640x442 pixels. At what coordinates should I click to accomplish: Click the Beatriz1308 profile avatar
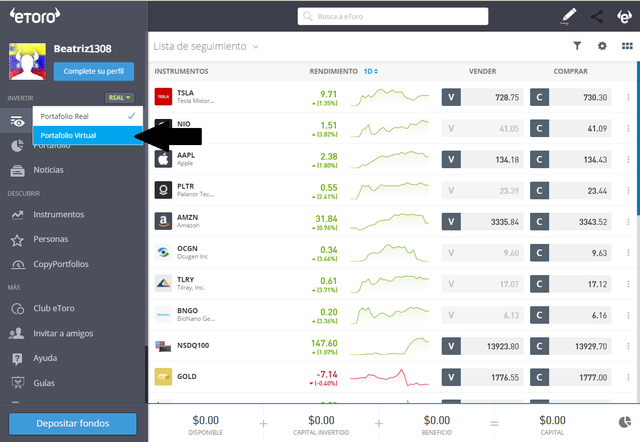[27, 61]
